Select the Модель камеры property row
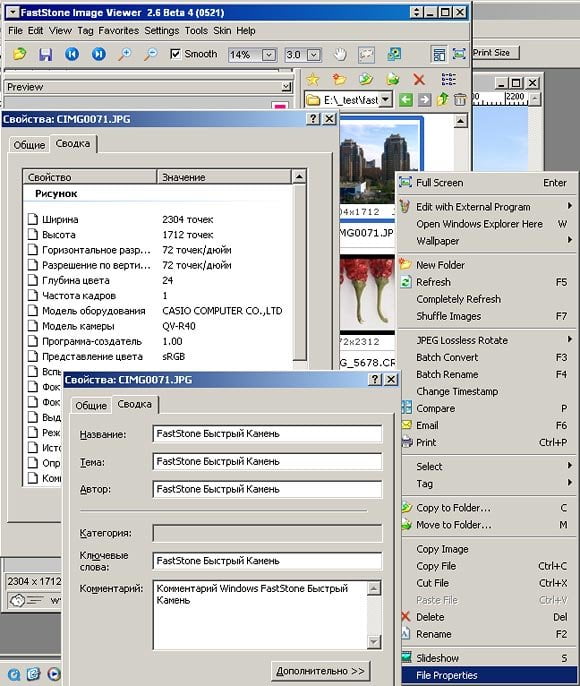This screenshot has height=686, width=580. point(158,326)
